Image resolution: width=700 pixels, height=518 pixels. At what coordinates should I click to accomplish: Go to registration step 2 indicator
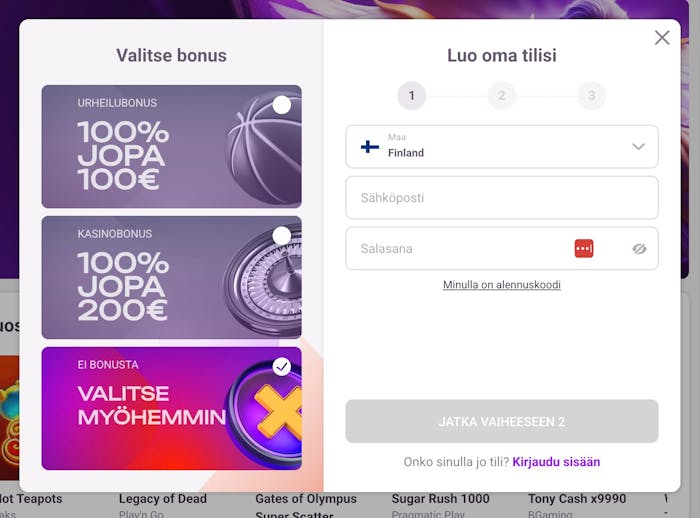pos(502,96)
